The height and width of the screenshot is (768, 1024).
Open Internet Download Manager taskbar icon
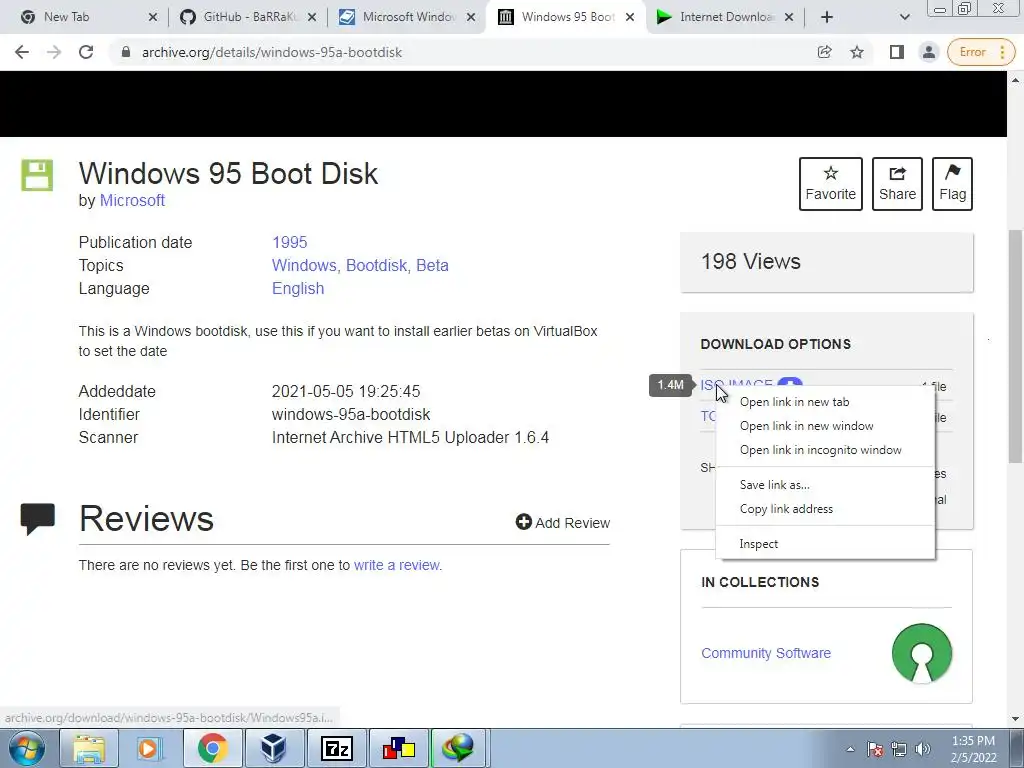click(459, 748)
